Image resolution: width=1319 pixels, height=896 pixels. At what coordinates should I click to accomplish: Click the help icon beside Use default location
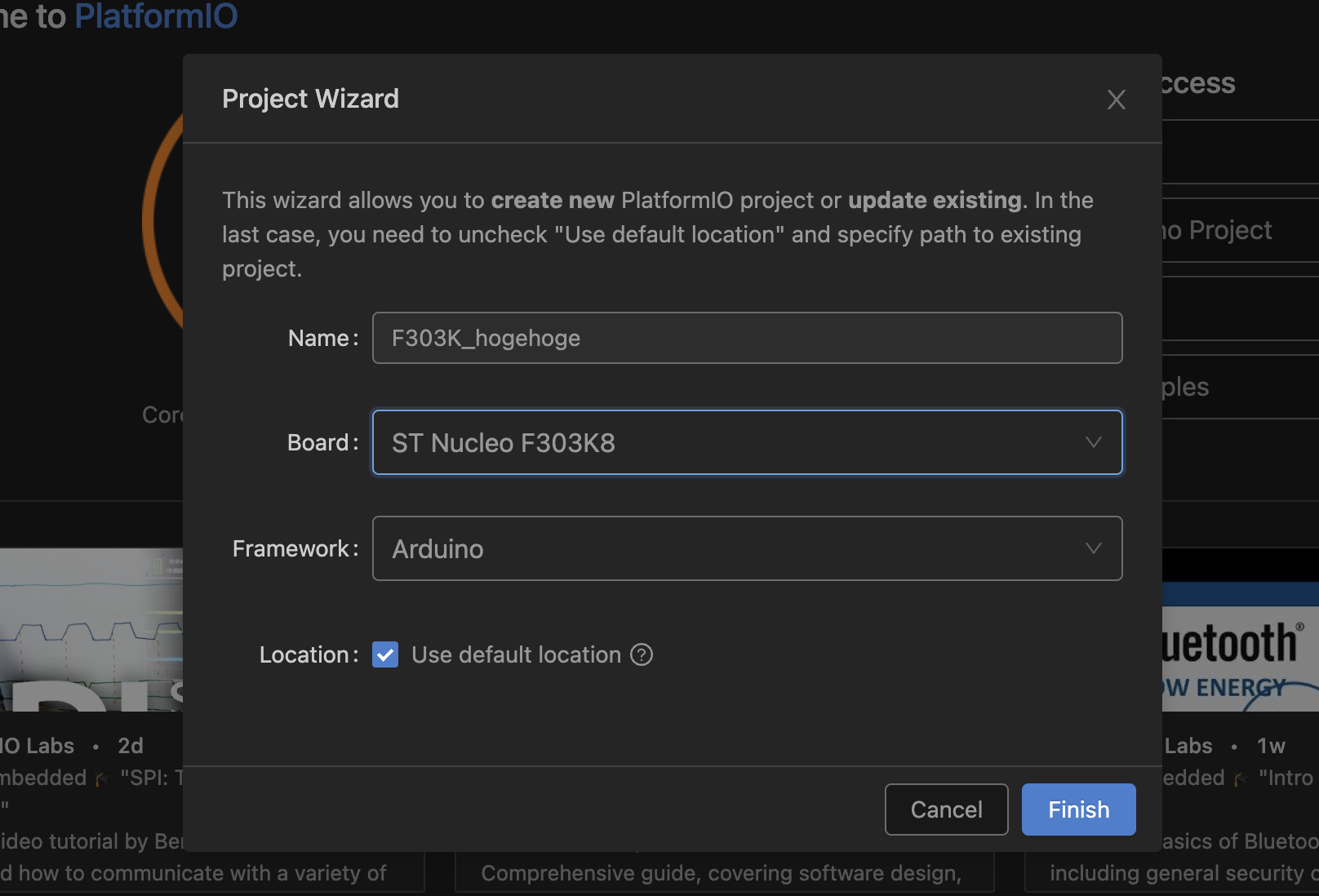[642, 654]
